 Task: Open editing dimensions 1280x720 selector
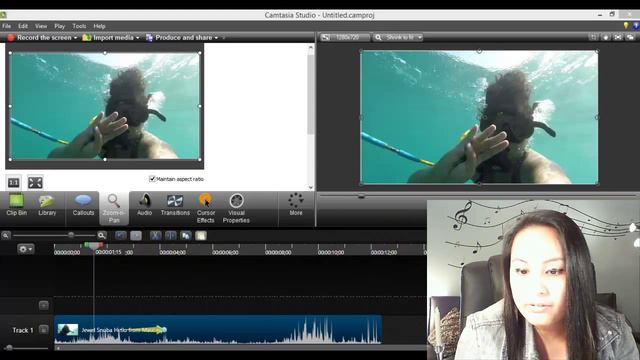[x=344, y=37]
